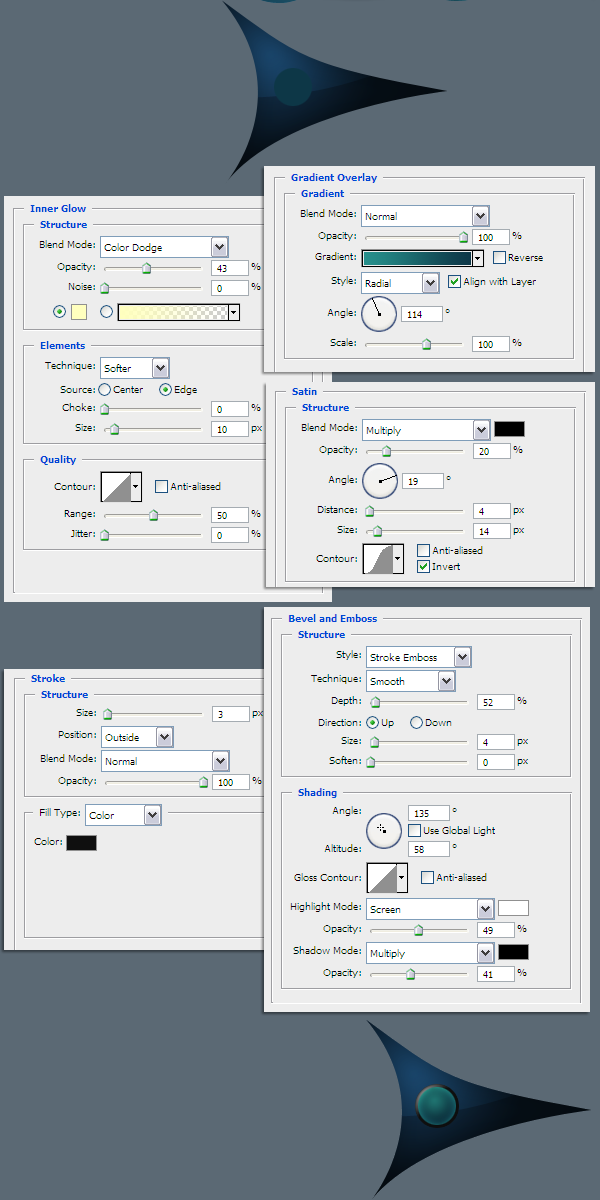Click Satin Angle field showing 19
Screen dimensions: 600x1200
pyautogui.click(x=423, y=481)
